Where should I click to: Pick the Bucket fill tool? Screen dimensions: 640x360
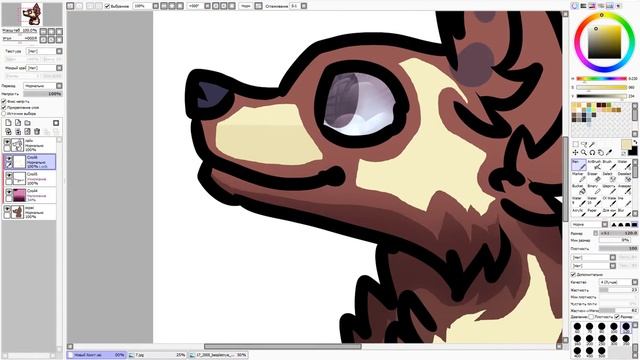tap(578, 189)
